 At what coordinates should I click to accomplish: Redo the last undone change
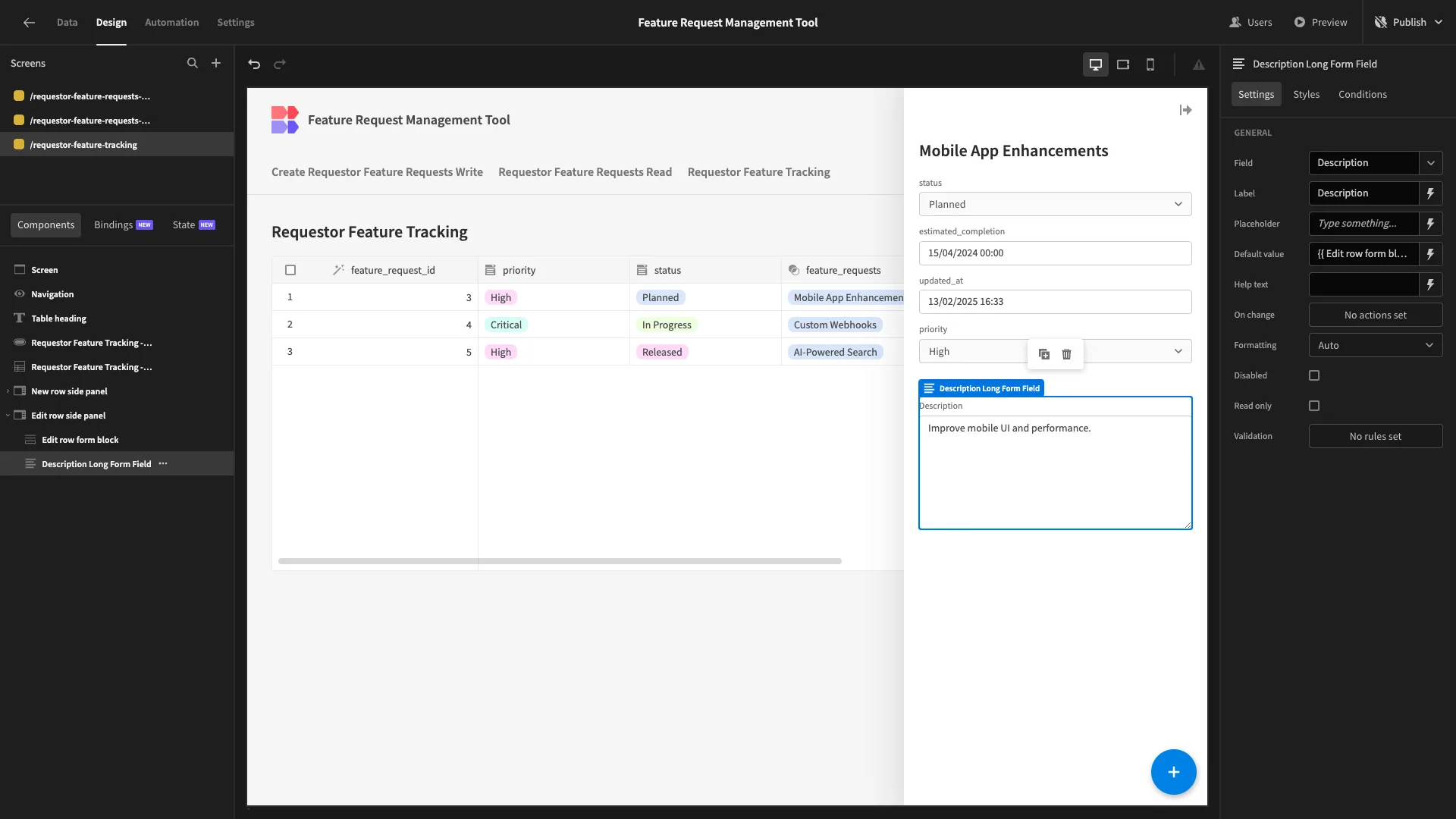click(x=280, y=64)
